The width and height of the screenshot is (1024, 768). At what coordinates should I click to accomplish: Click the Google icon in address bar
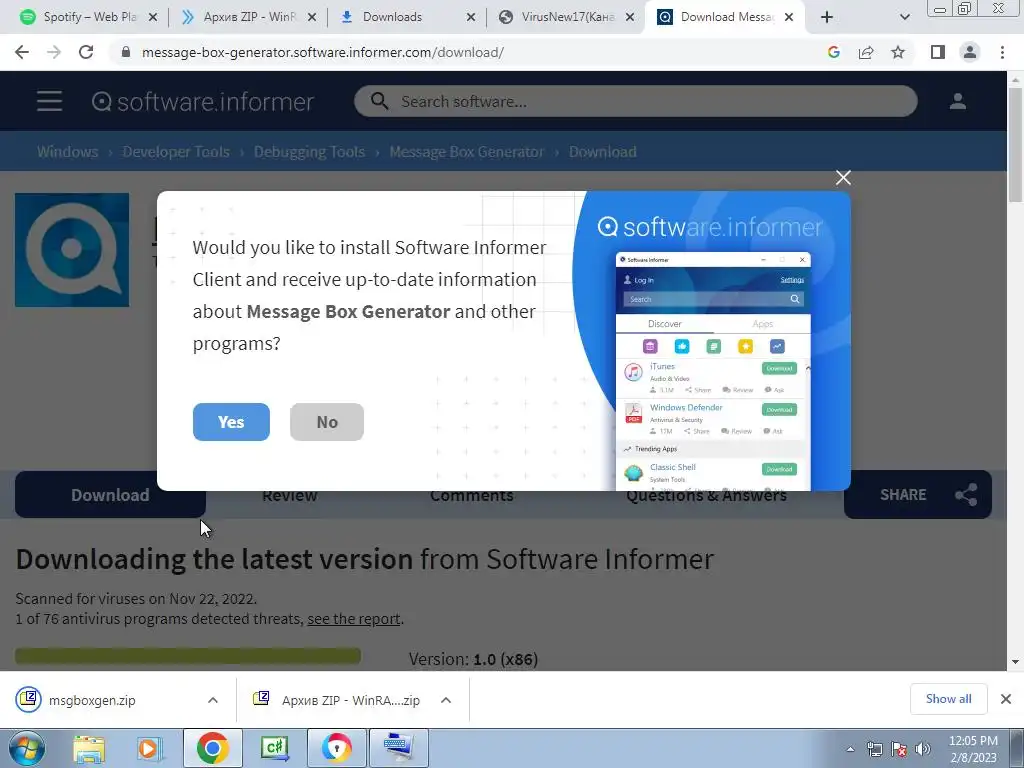click(833, 52)
